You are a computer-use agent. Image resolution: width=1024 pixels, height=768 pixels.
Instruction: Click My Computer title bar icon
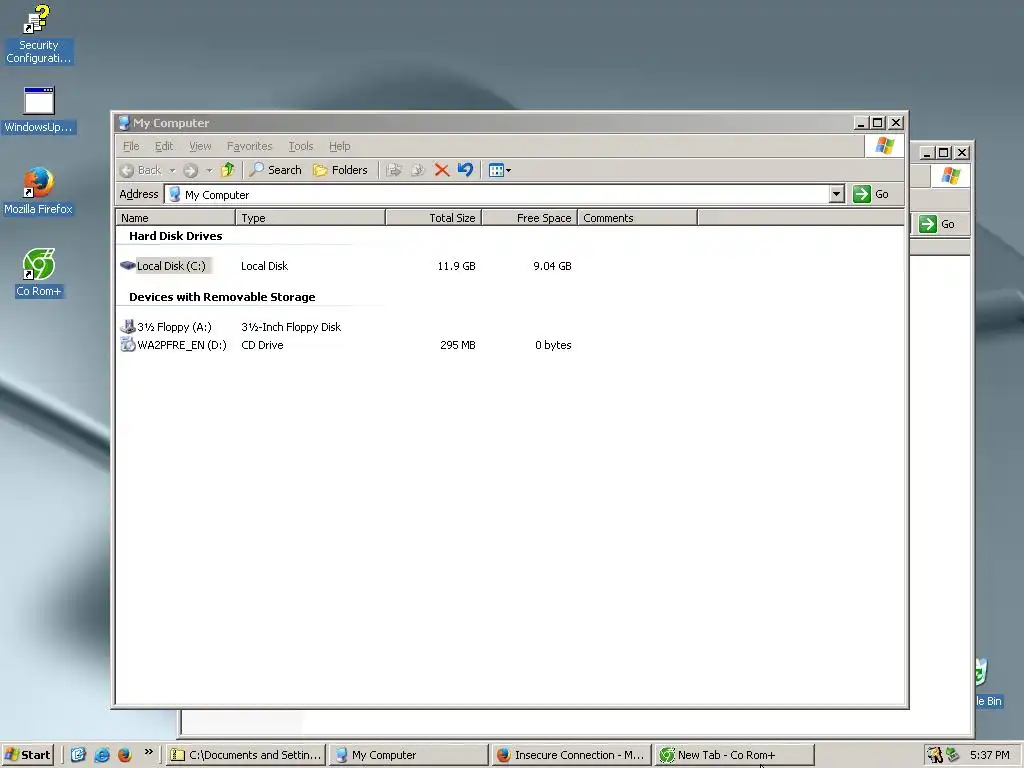[124, 123]
